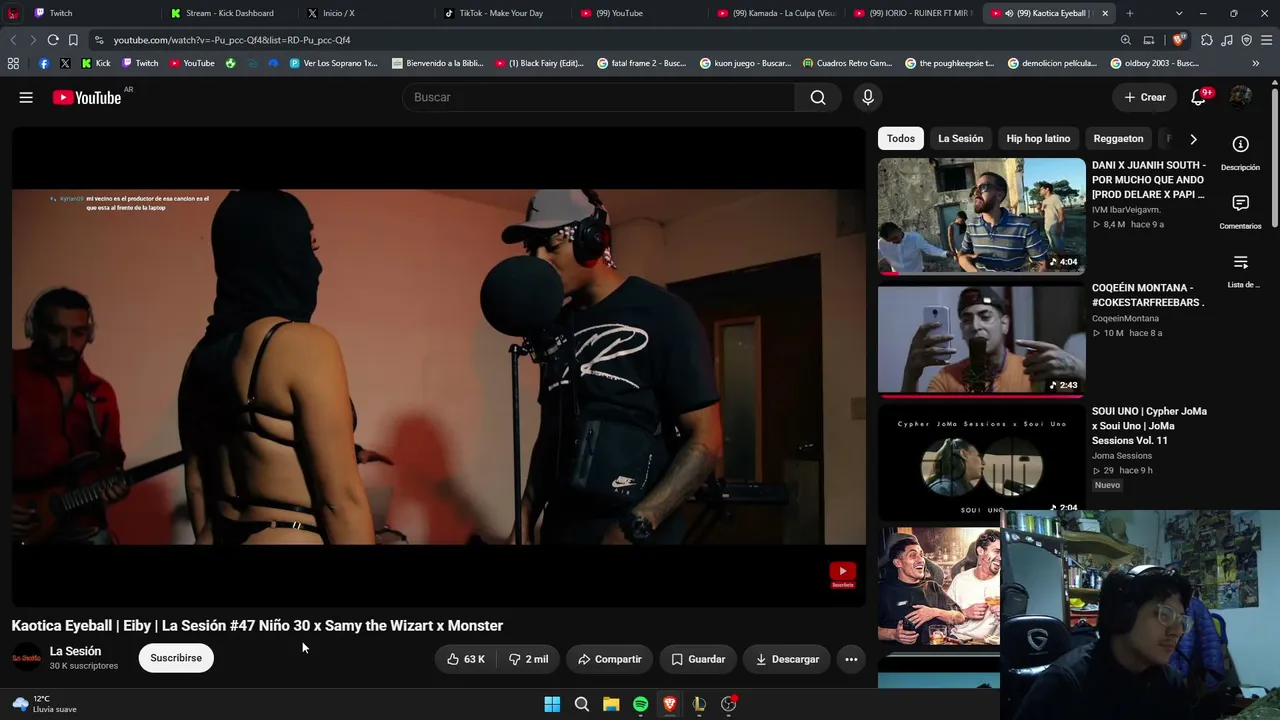The height and width of the screenshot is (720, 1280).
Task: Switch to the Kamada - La Culpa tab
Action: coord(776,13)
